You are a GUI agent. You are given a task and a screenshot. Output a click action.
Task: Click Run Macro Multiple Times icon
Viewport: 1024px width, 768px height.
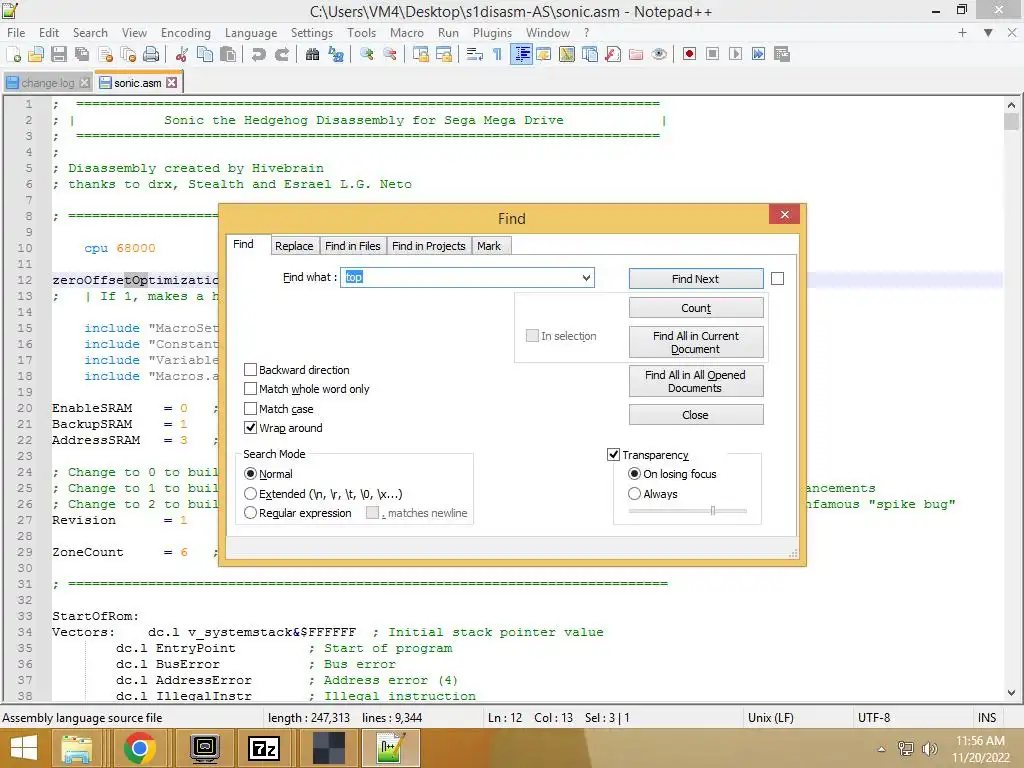pos(758,54)
